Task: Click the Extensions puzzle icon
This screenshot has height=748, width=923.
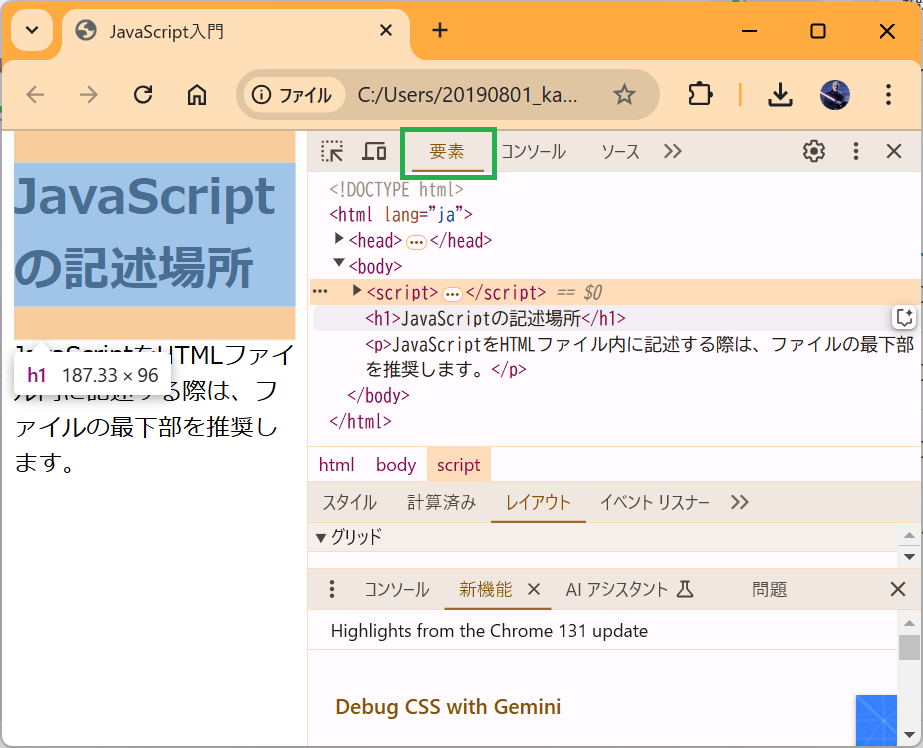Action: pos(701,94)
